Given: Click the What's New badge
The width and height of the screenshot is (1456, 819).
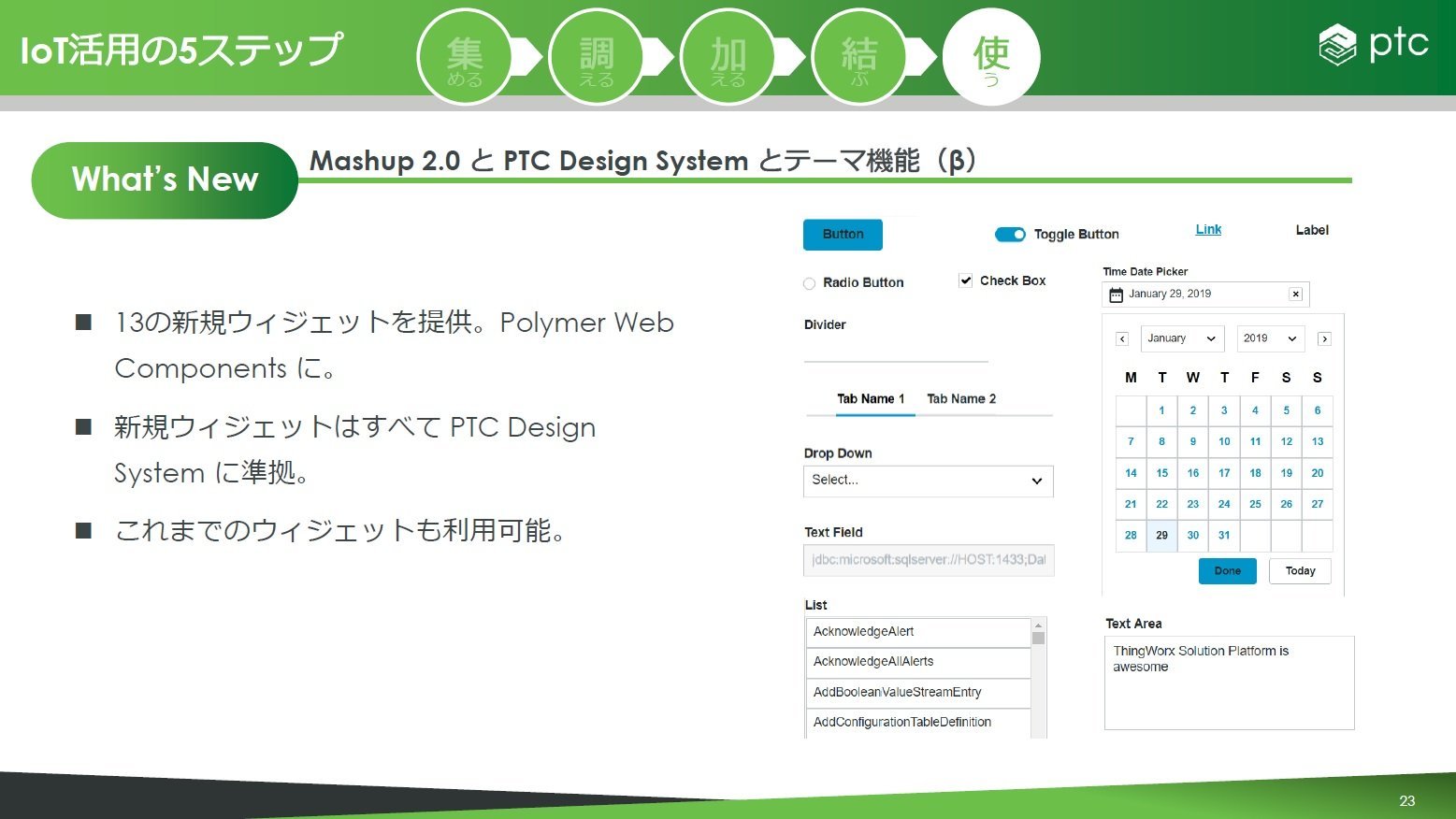Looking at the screenshot, I should (x=165, y=180).
